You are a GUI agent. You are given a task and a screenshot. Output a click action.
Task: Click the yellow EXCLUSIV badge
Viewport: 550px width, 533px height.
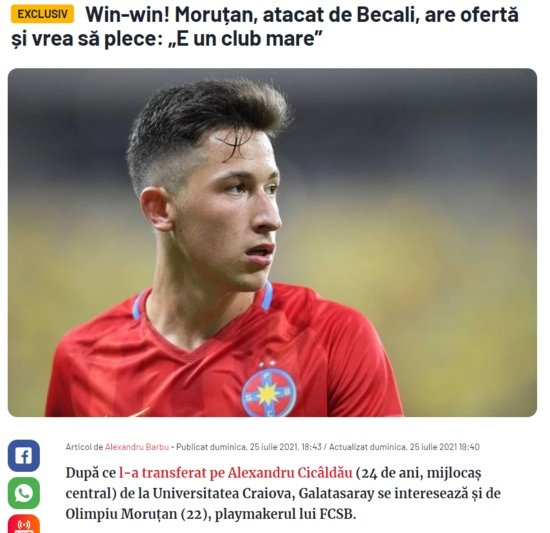click(x=42, y=14)
